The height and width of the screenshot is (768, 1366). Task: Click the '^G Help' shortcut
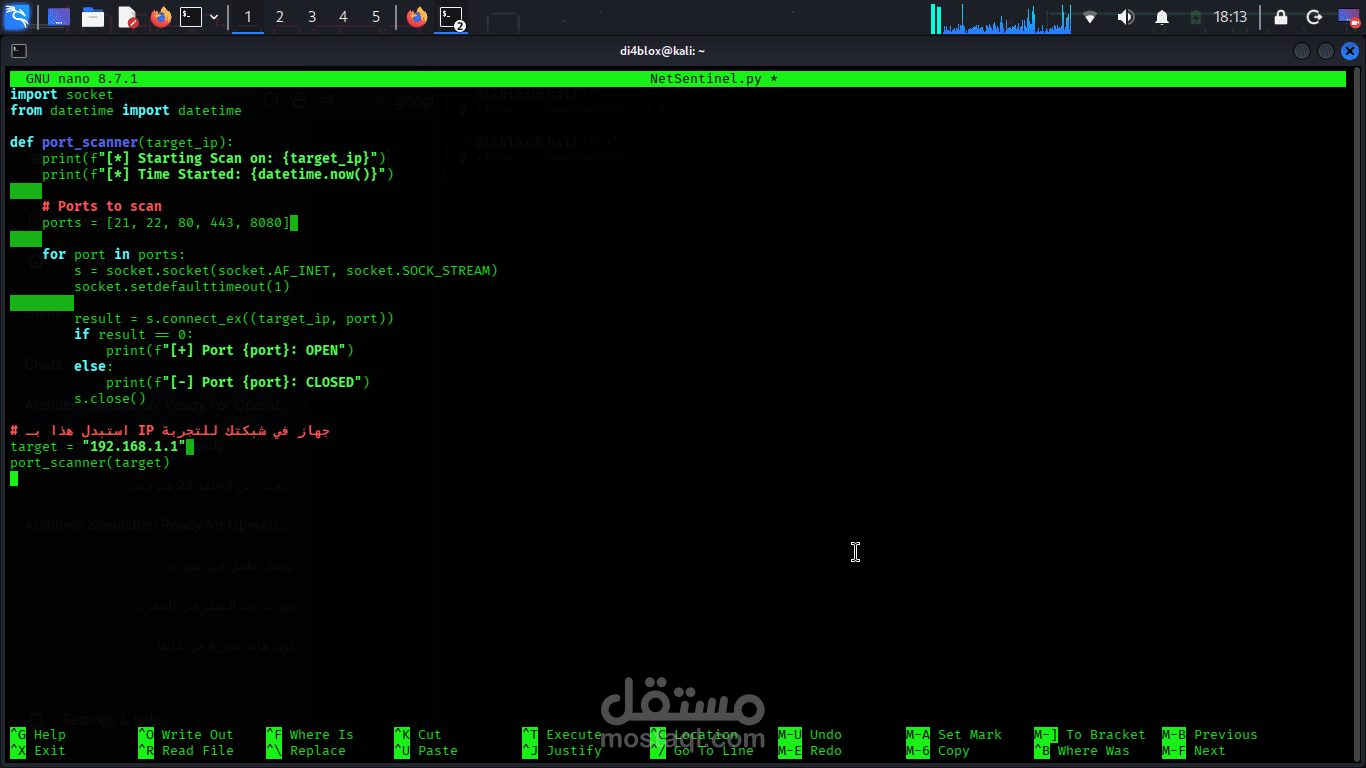tap(38, 734)
